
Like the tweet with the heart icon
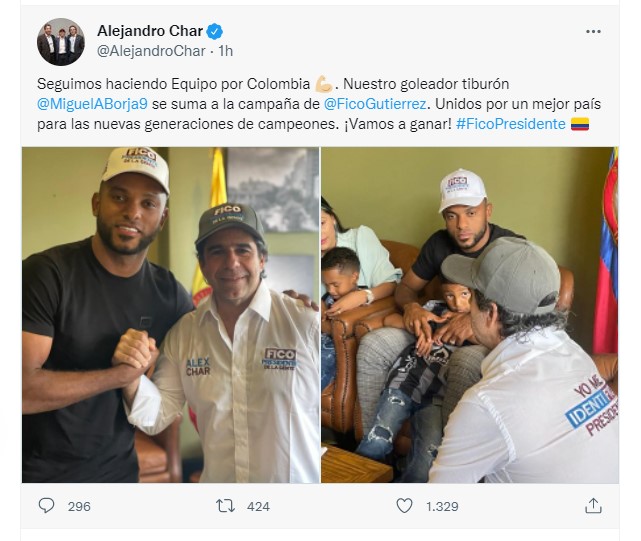click(x=404, y=506)
